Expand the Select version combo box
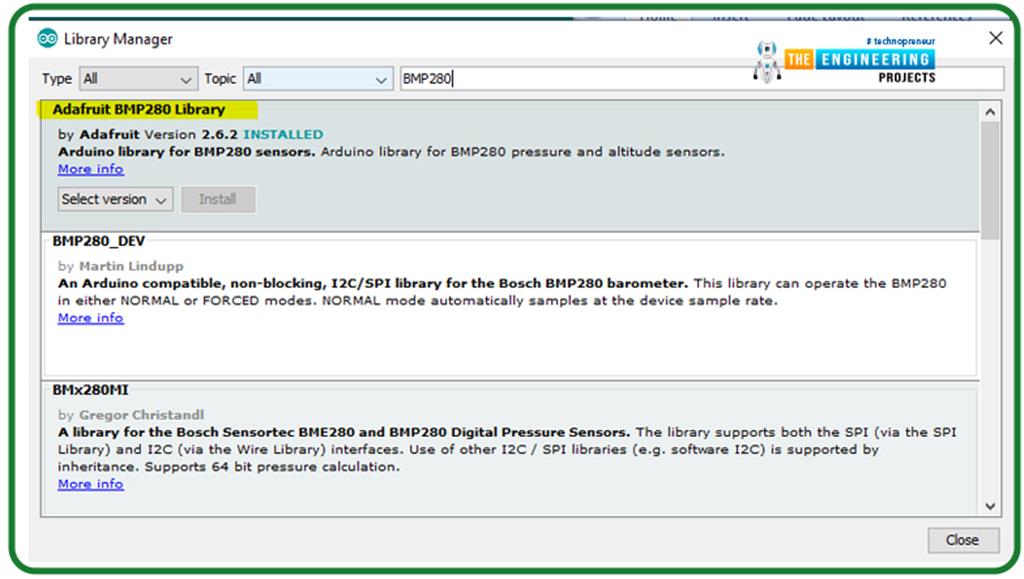This screenshot has height=579, width=1024. point(113,199)
